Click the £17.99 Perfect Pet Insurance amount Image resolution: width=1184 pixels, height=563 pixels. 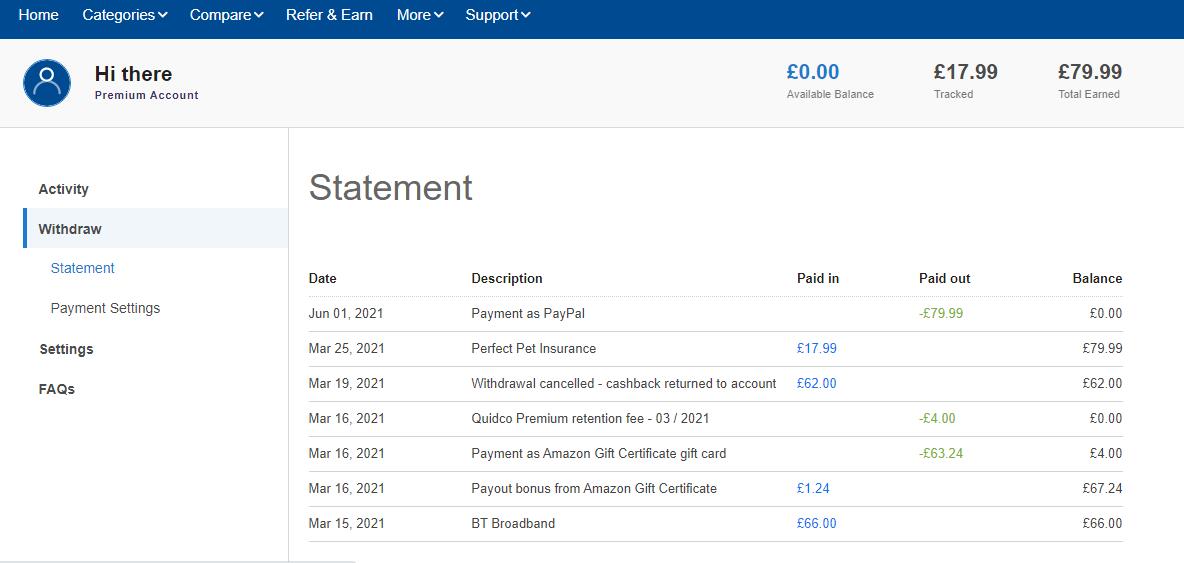[816, 349]
